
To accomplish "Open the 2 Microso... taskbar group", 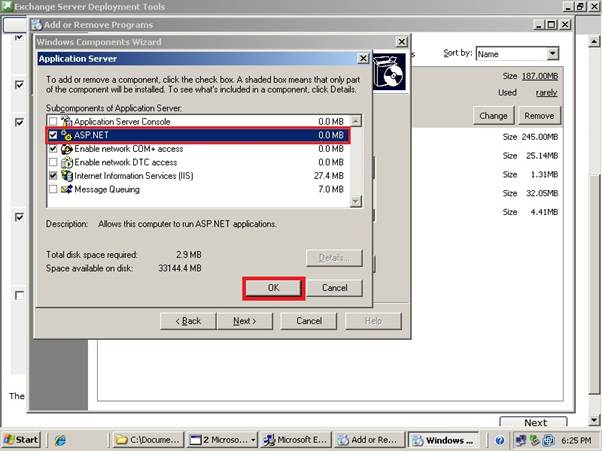I will (223, 440).
